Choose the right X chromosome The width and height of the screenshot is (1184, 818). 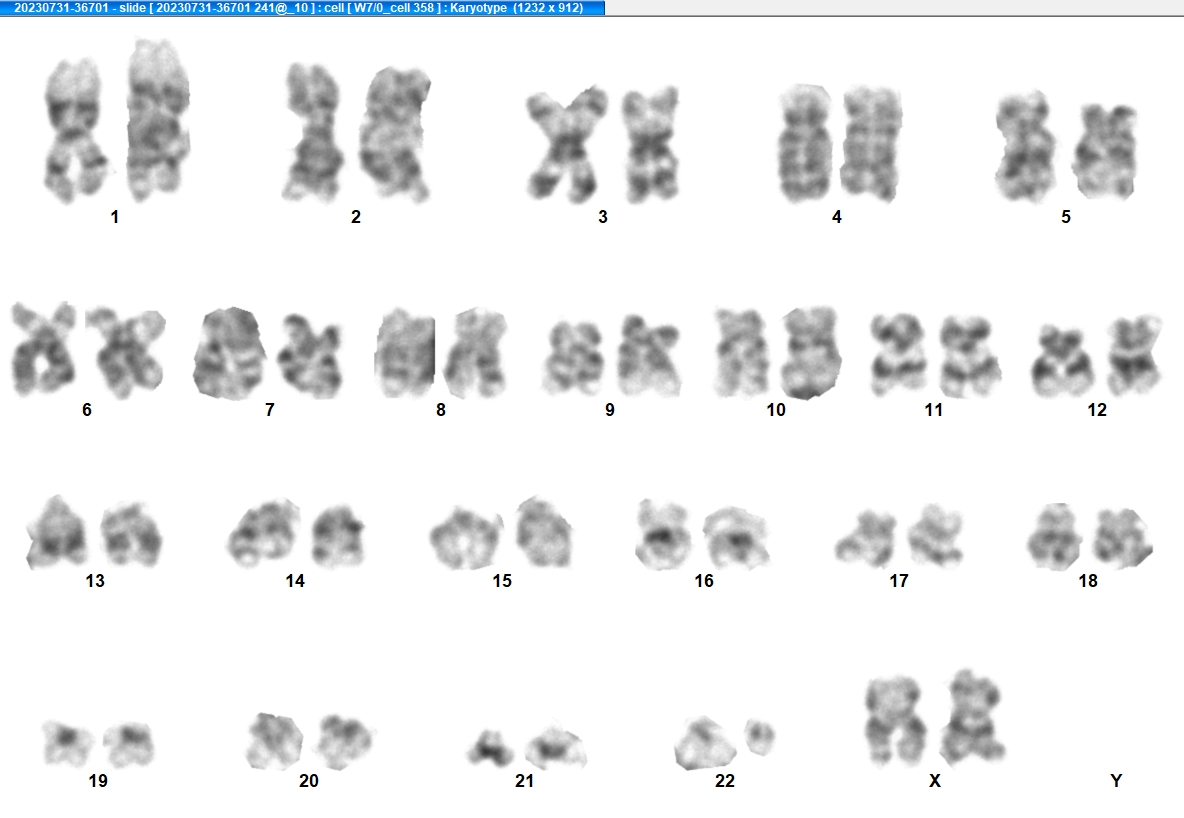coord(975,717)
